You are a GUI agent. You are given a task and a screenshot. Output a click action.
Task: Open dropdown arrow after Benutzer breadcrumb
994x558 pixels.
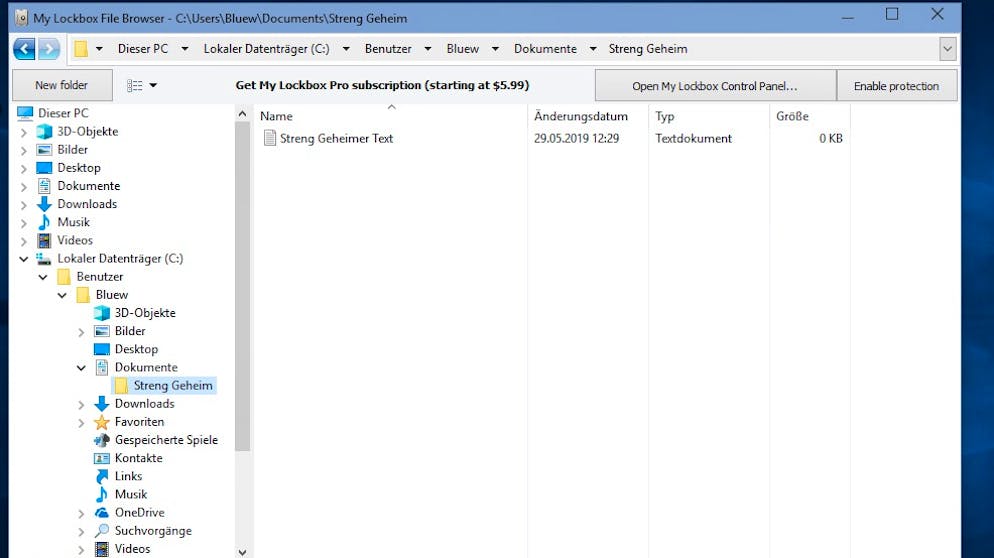[428, 49]
